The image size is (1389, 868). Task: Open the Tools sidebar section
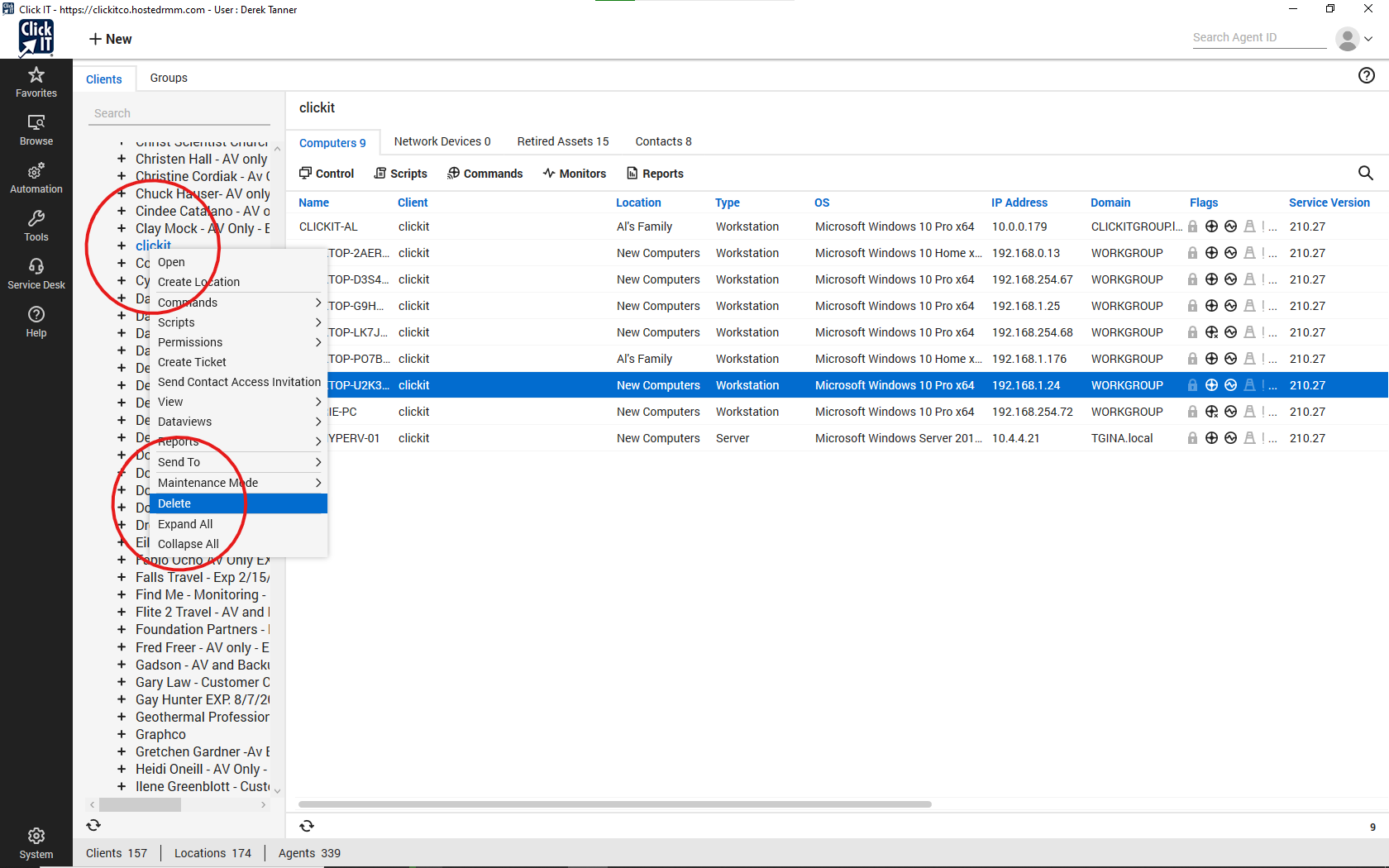36,227
